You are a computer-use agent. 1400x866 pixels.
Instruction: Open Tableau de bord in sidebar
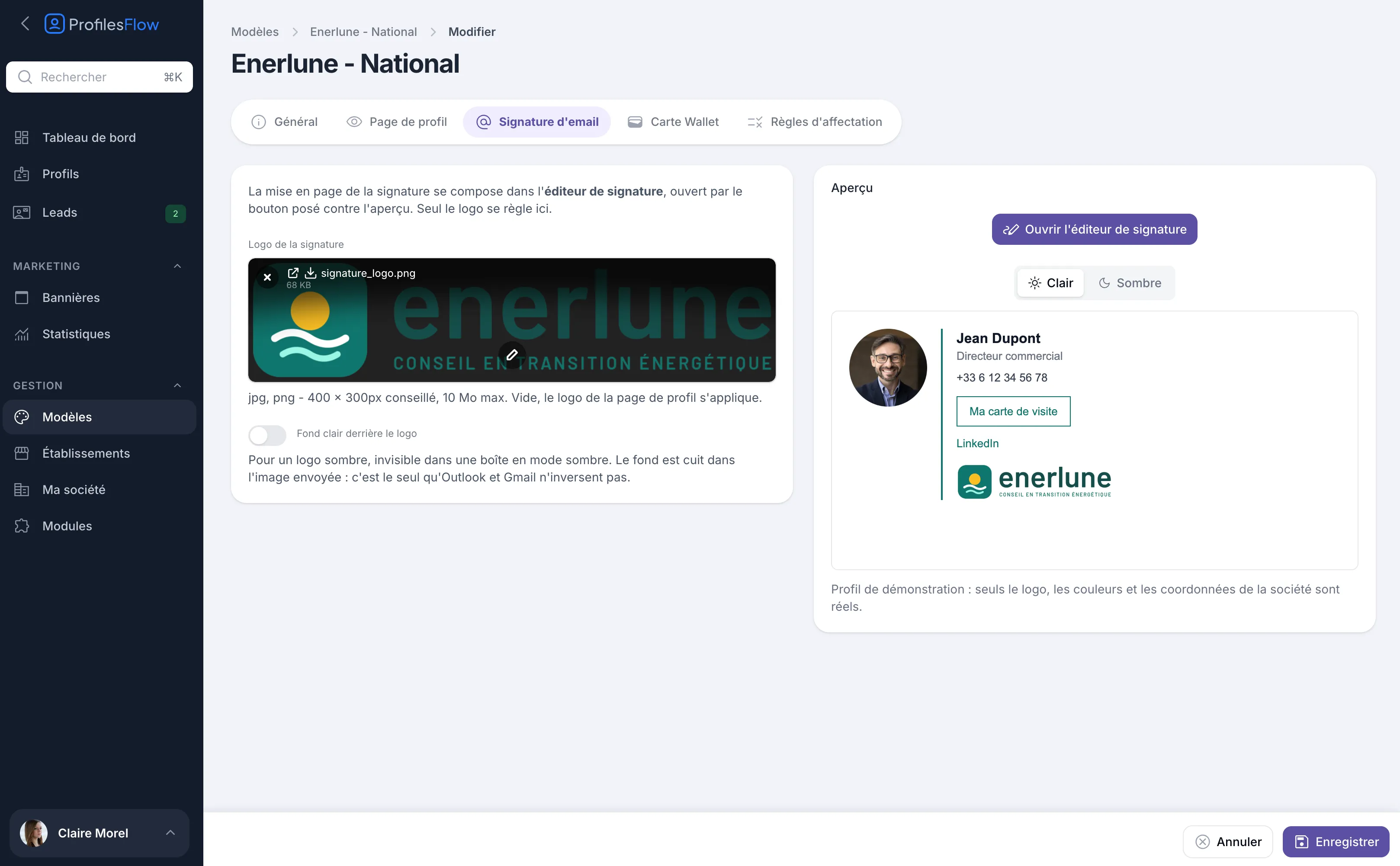point(100,138)
